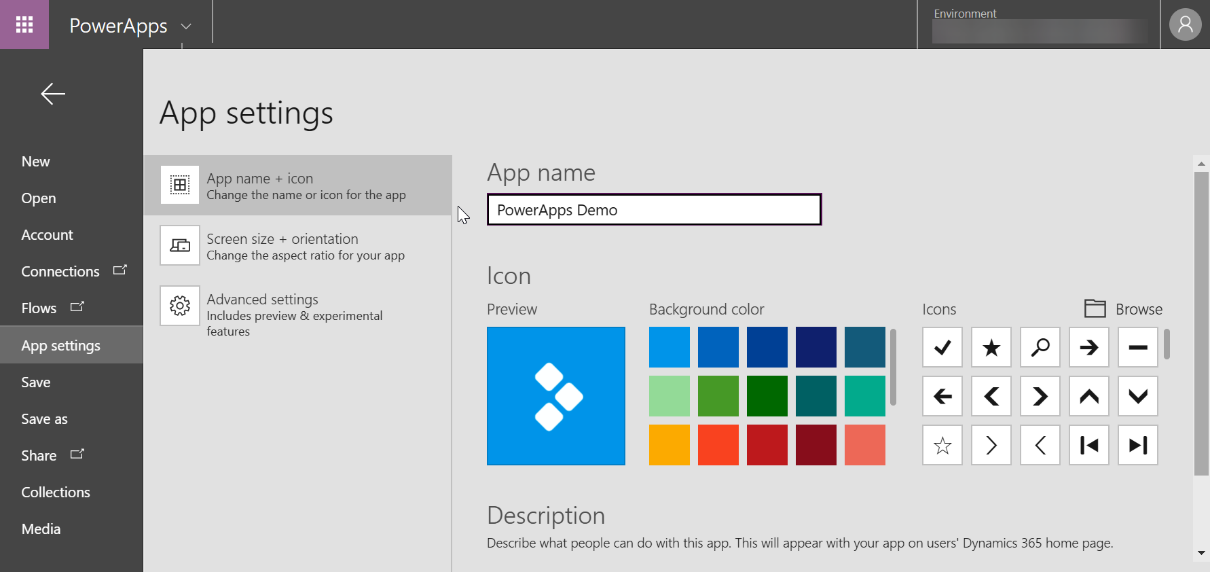Image resolution: width=1210 pixels, height=572 pixels.
Task: Select App settings in the sidebar
Action: click(x=71, y=345)
